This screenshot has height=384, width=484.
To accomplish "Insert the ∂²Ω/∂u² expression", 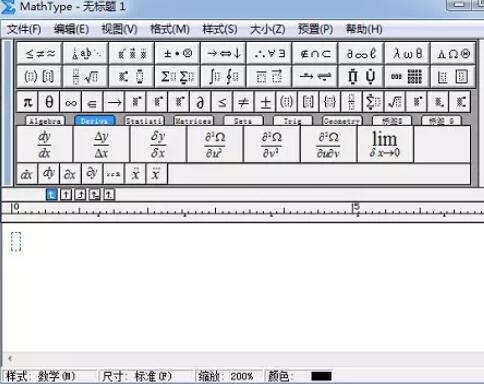I will [215, 144].
